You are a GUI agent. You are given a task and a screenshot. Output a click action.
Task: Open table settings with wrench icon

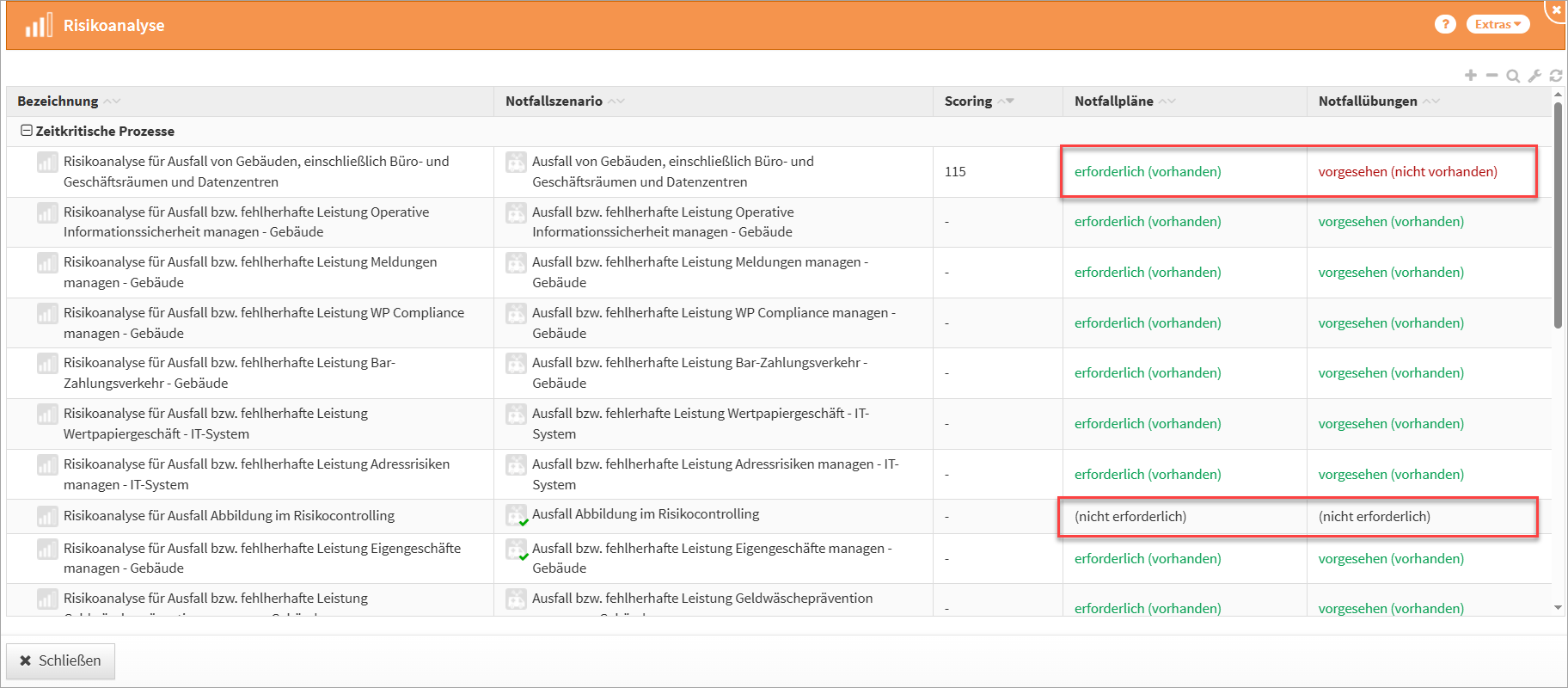(x=1534, y=76)
